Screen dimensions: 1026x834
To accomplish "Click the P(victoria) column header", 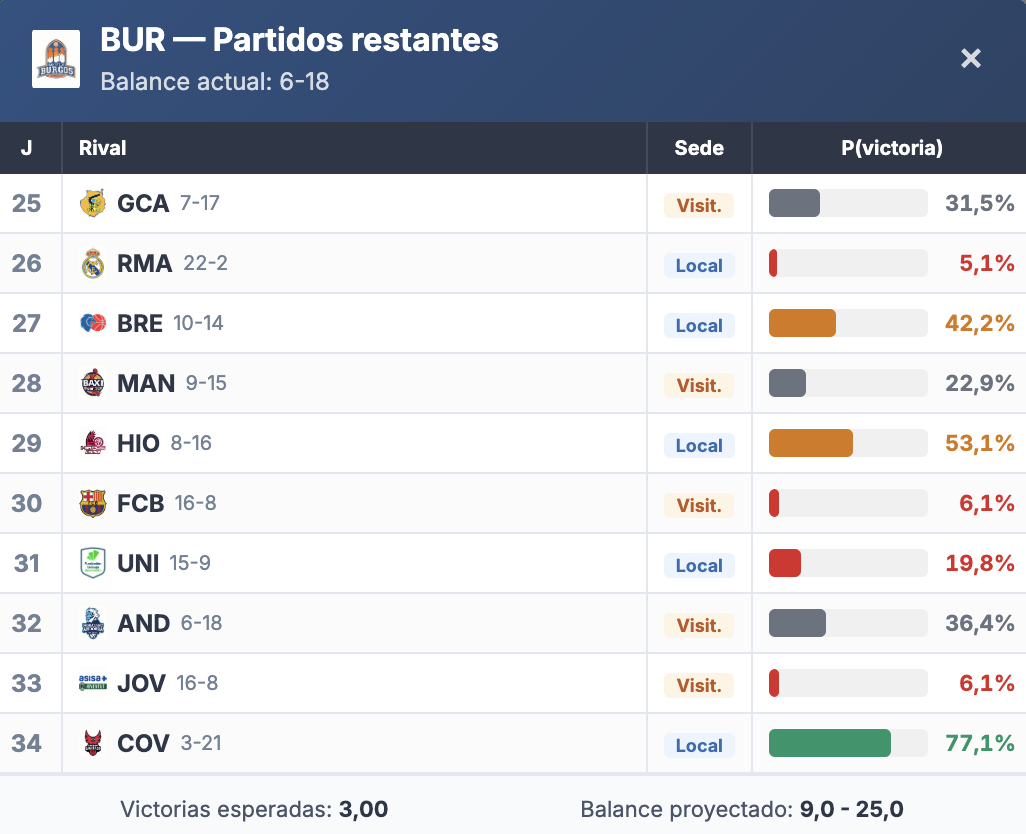I will coord(892,148).
